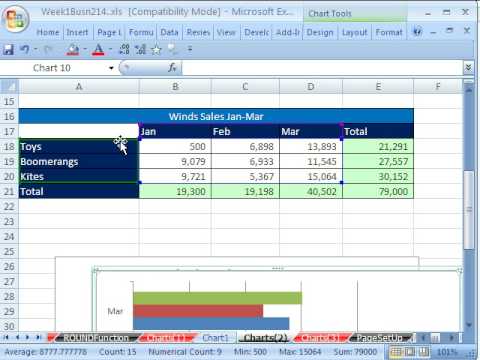The height and width of the screenshot is (360, 480).
Task: Click vertical scrollbar down arrow
Action: tap(468, 325)
